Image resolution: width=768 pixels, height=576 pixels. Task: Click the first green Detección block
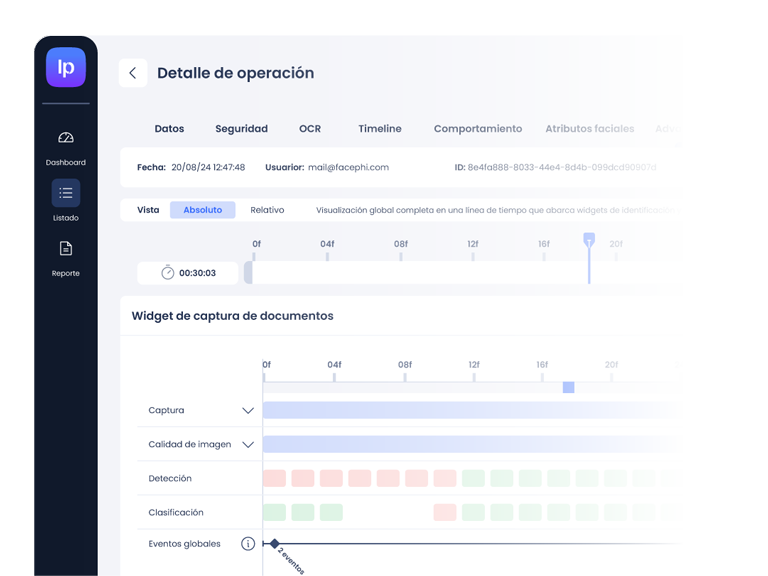tap(473, 479)
